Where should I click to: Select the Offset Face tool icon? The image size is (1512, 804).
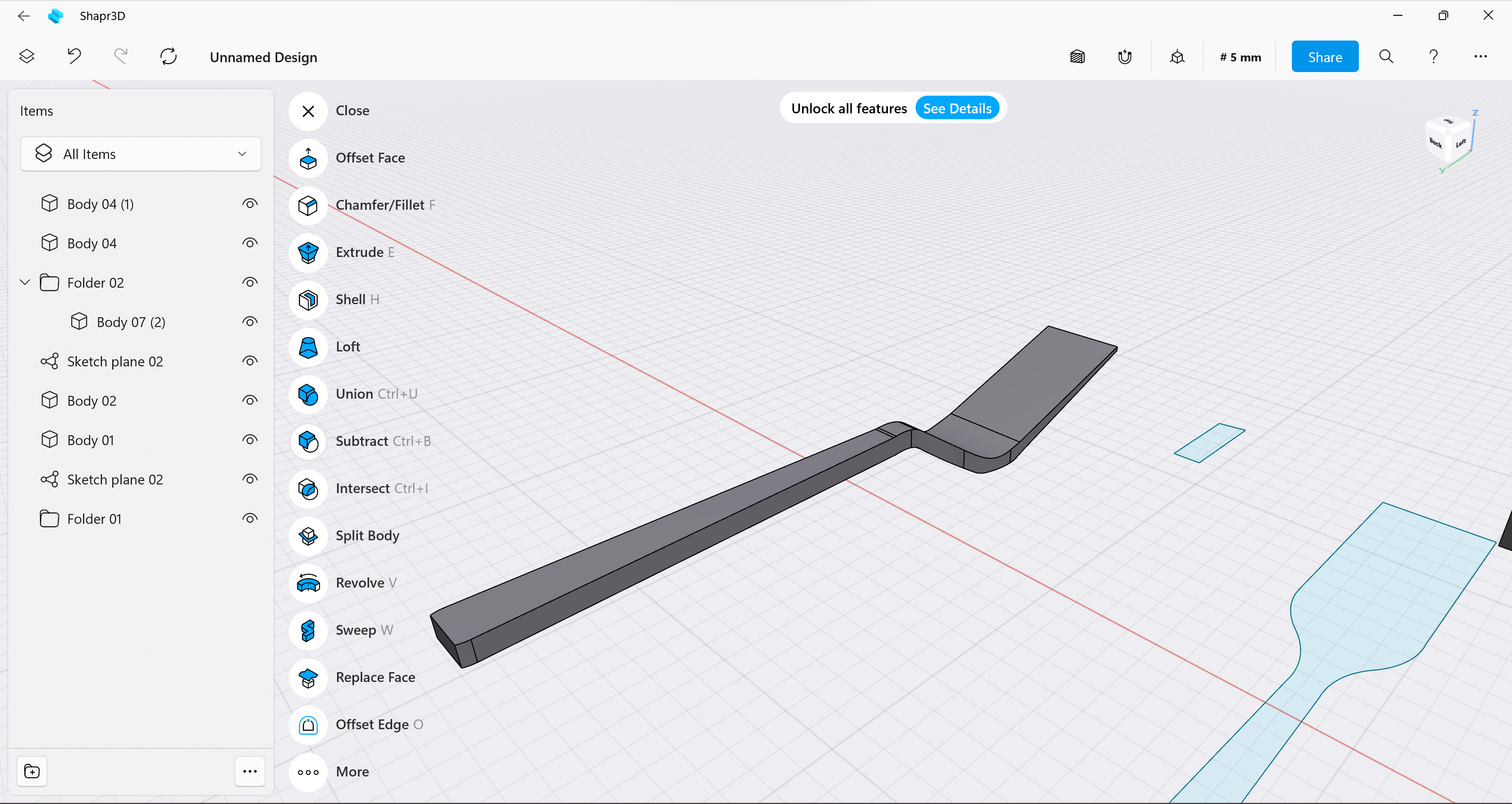click(x=308, y=158)
